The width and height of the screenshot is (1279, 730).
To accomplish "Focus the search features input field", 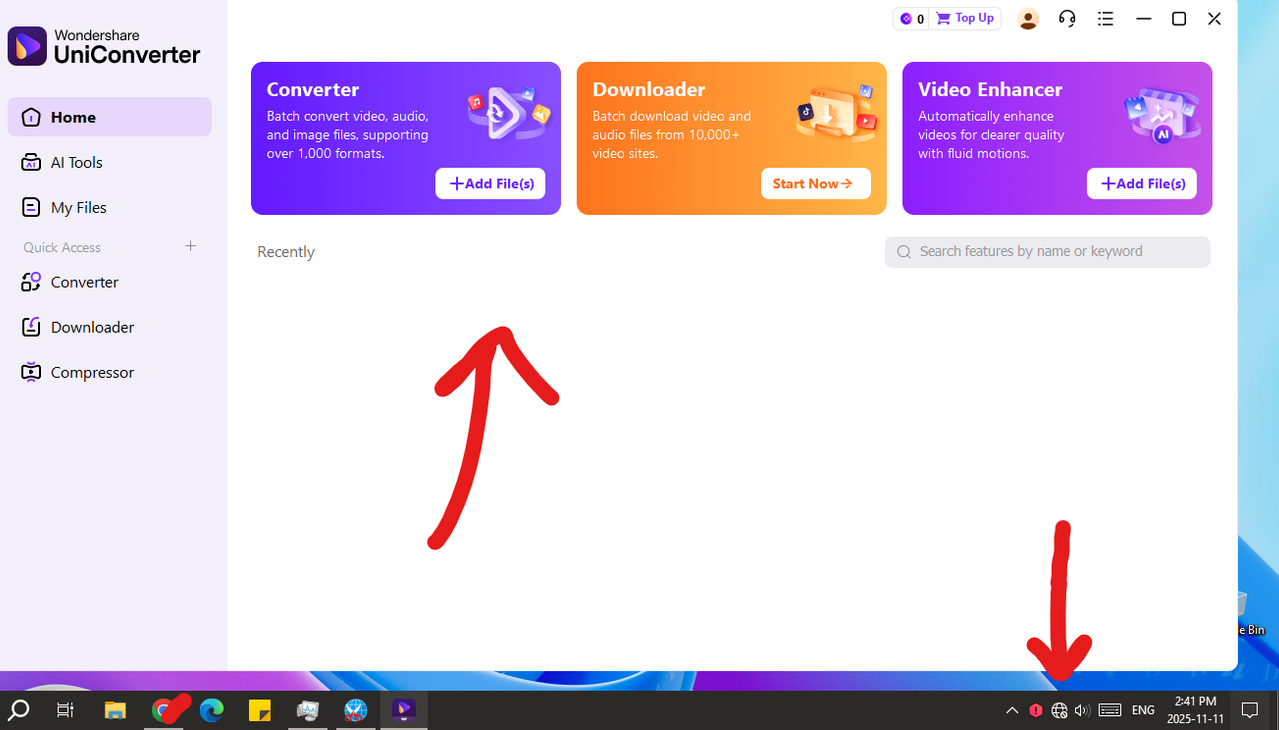I will tap(1047, 252).
